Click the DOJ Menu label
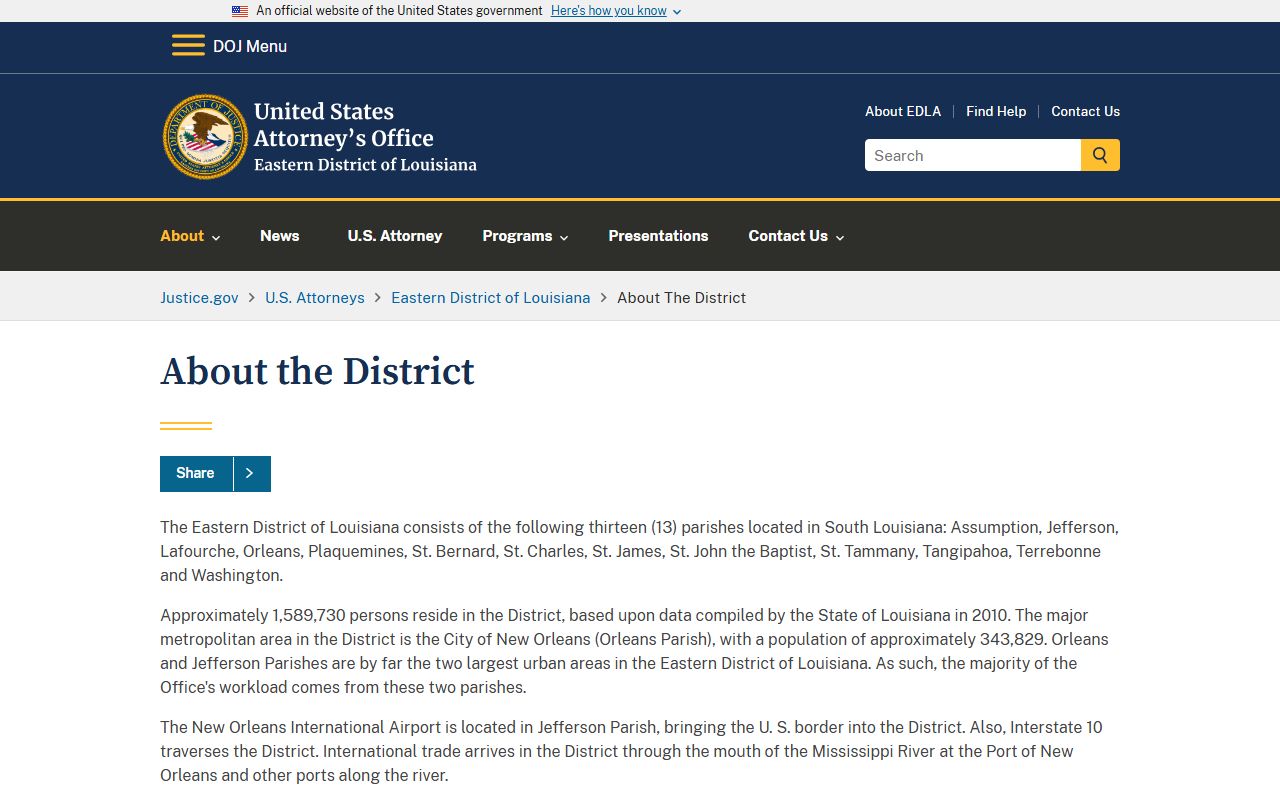This screenshot has height=800, width=1280. (x=250, y=46)
